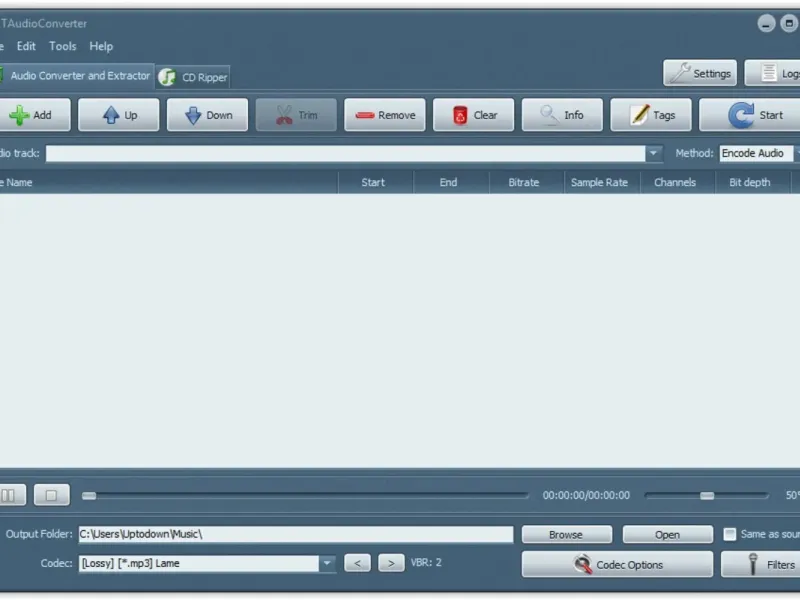Switch to the CD Ripper tab
Screen dimensions: 800x600
coord(193,78)
